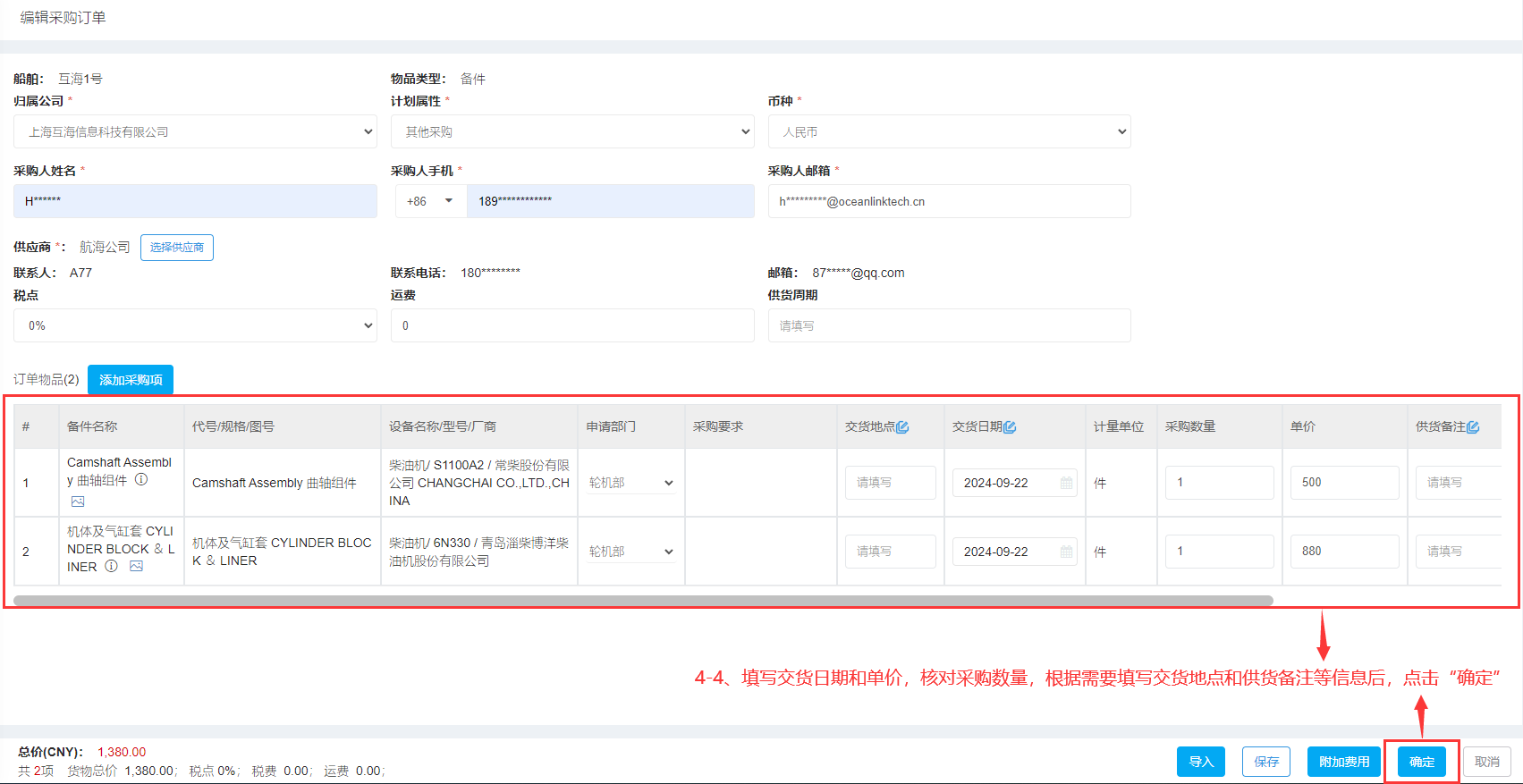This screenshot has width=1523, height=784.
Task: Click the 保存 save button
Action: click(1266, 762)
